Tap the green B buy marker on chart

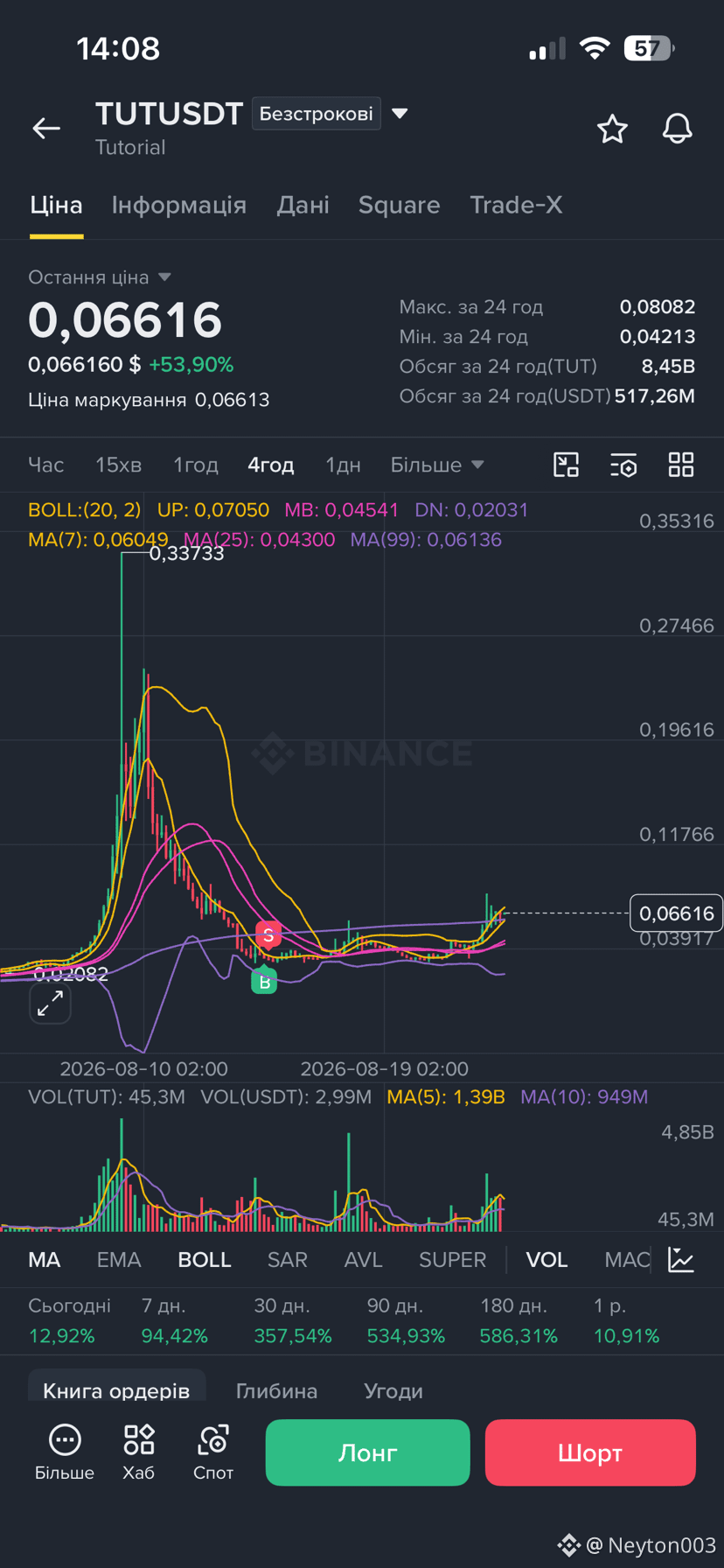click(264, 981)
